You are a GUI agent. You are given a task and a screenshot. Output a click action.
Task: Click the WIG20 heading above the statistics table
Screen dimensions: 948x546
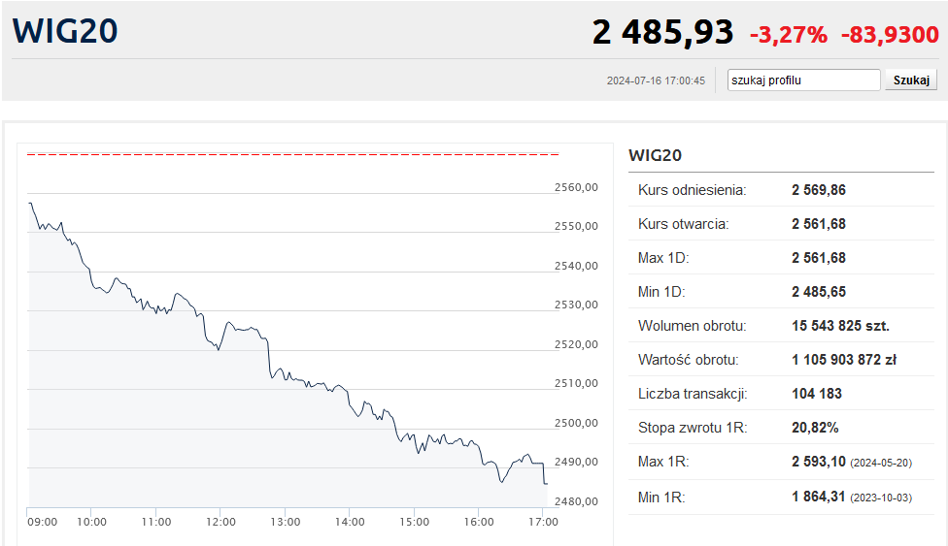pyautogui.click(x=655, y=156)
